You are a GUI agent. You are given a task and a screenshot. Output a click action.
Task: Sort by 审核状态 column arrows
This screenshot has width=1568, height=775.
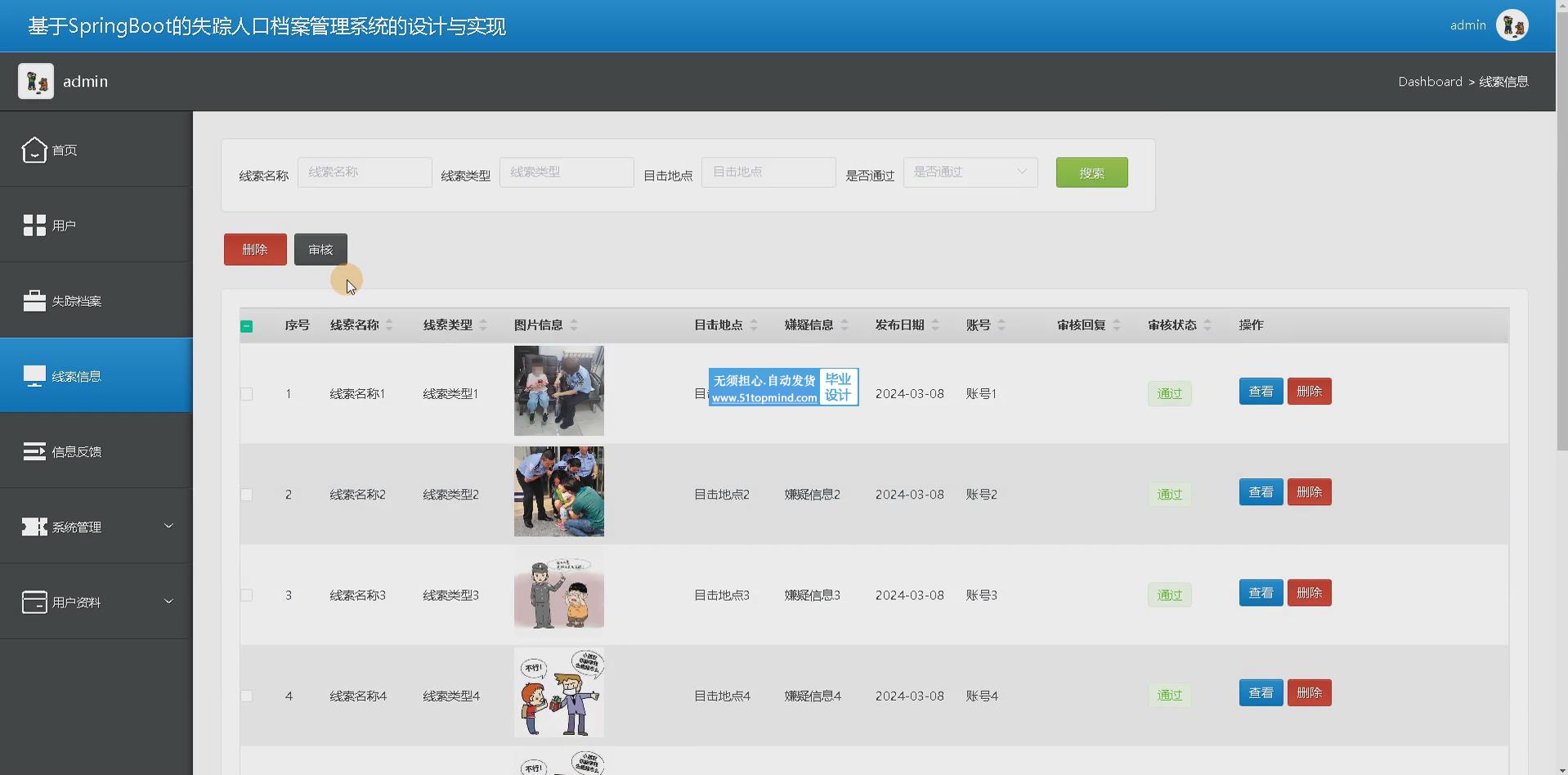coord(1207,325)
